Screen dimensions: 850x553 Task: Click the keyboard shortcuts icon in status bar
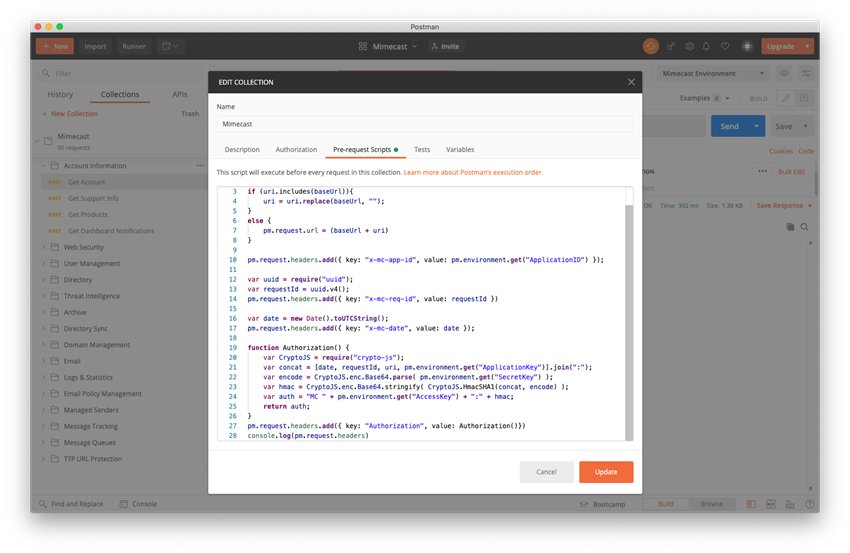pyautogui.click(x=790, y=504)
